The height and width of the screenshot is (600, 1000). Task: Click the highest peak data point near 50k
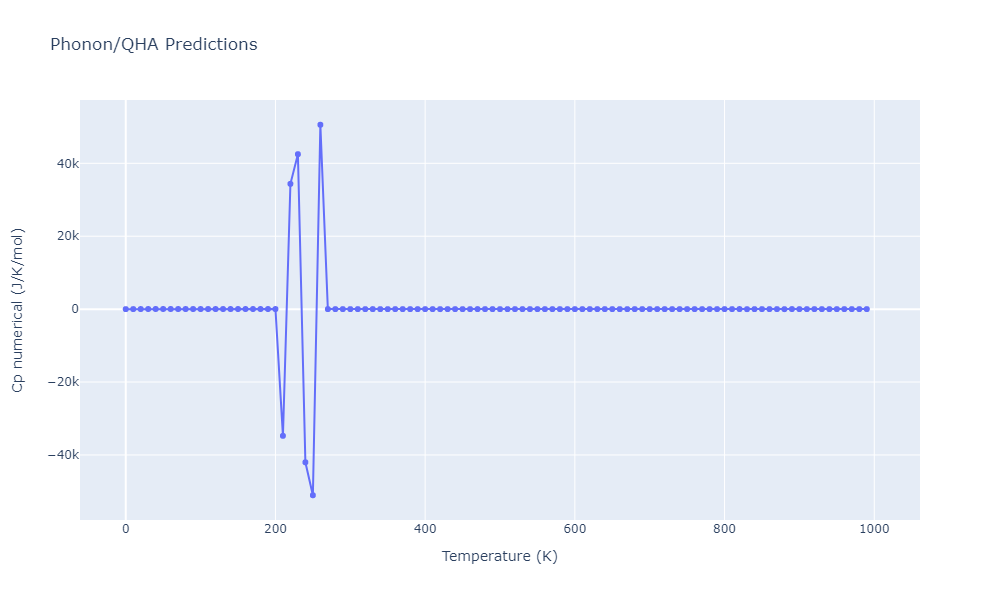(320, 125)
